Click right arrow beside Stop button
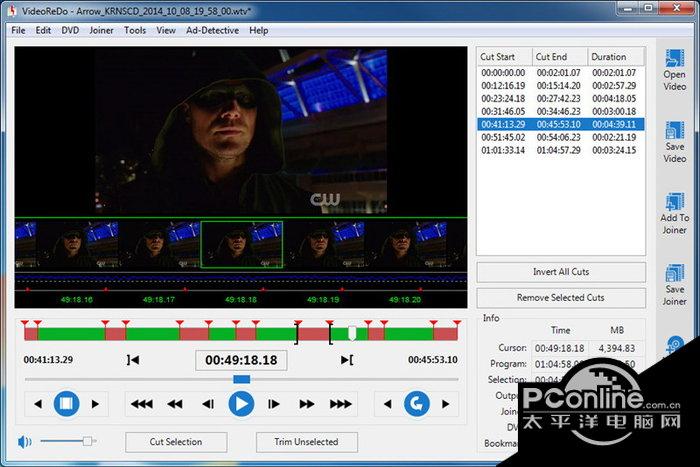Screen dimensions: 700x467 [95, 404]
